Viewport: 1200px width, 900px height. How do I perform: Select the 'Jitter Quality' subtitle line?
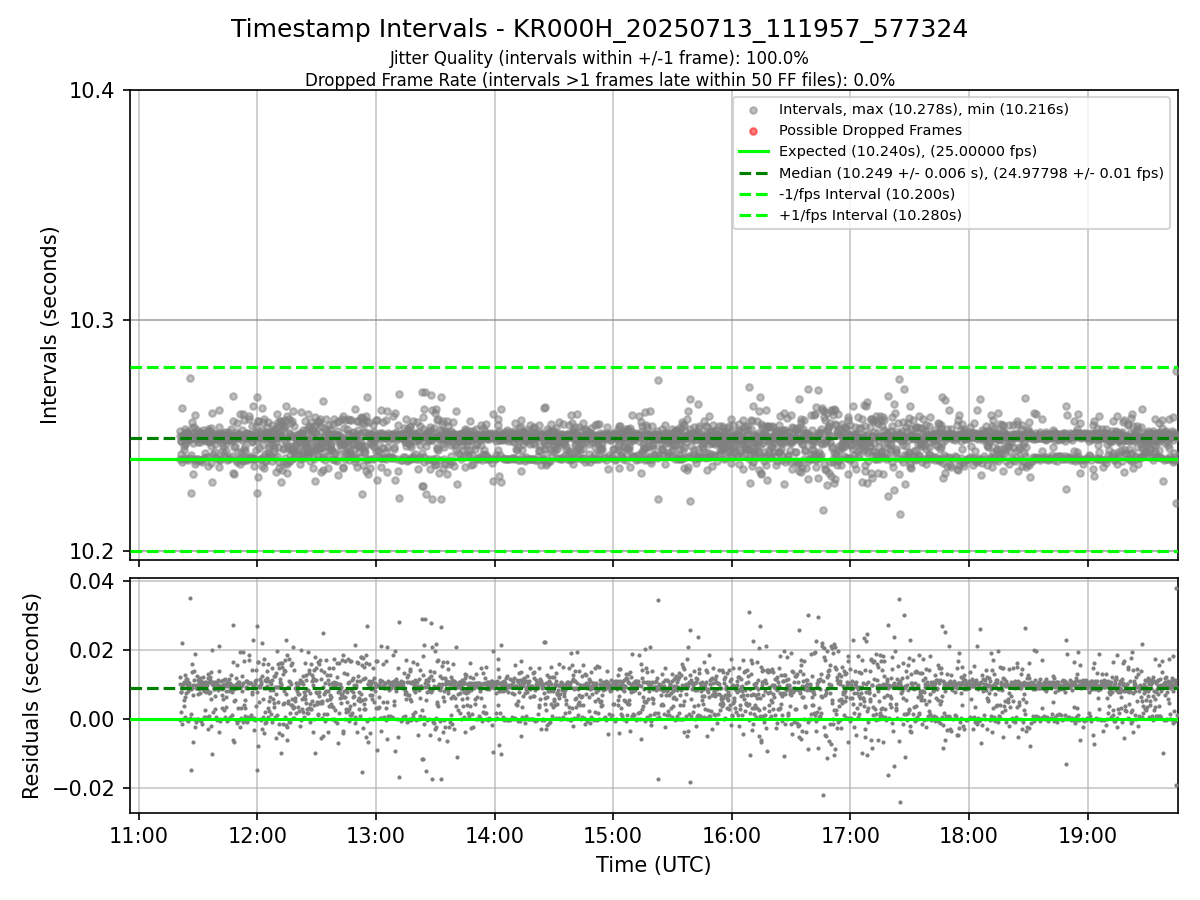coord(599,59)
